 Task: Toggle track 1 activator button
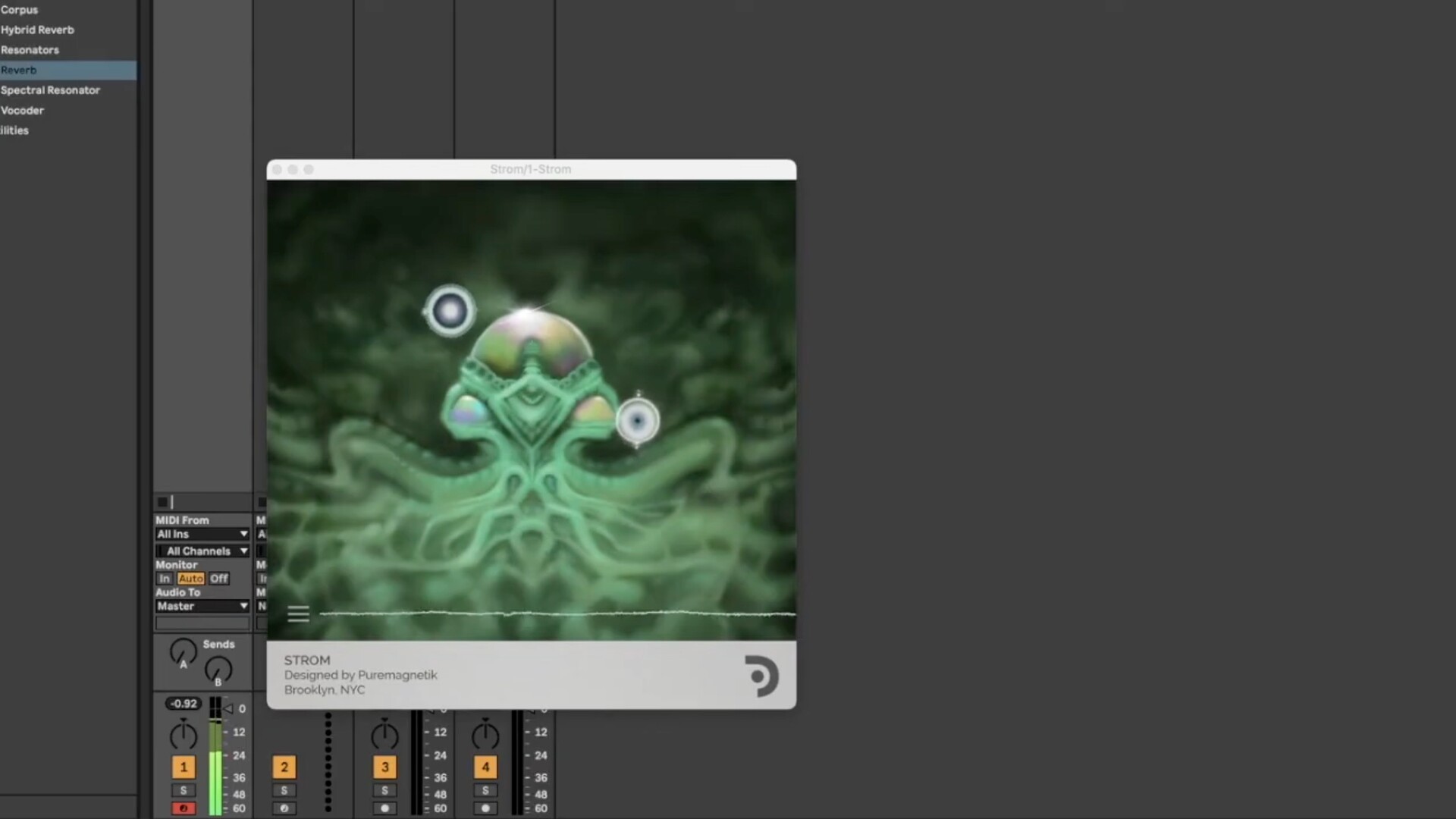(184, 767)
